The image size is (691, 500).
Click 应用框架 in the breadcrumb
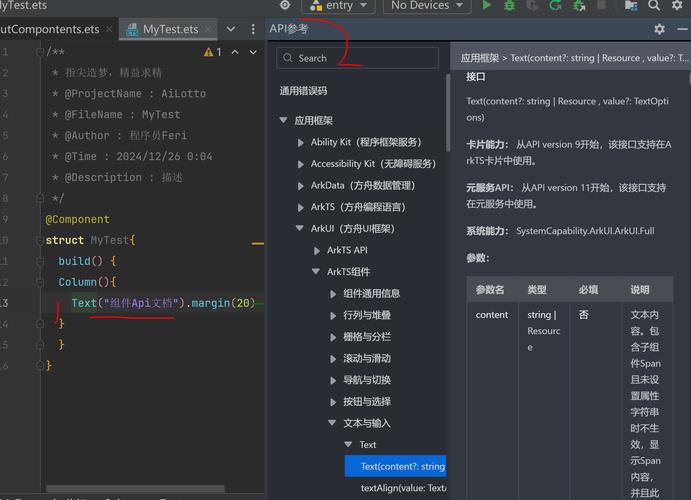[479, 58]
